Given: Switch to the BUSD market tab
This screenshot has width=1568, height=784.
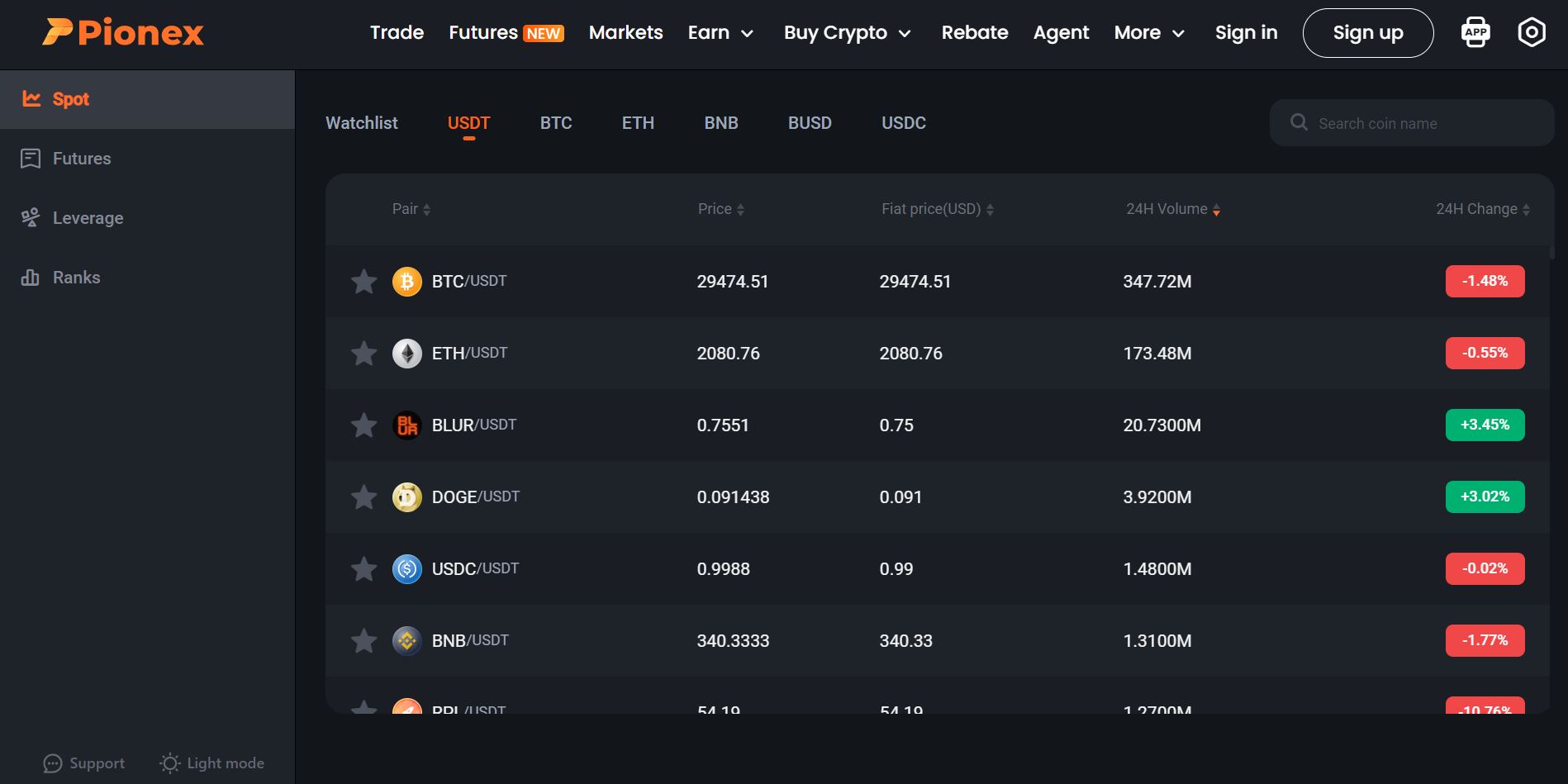Looking at the screenshot, I should tap(810, 123).
